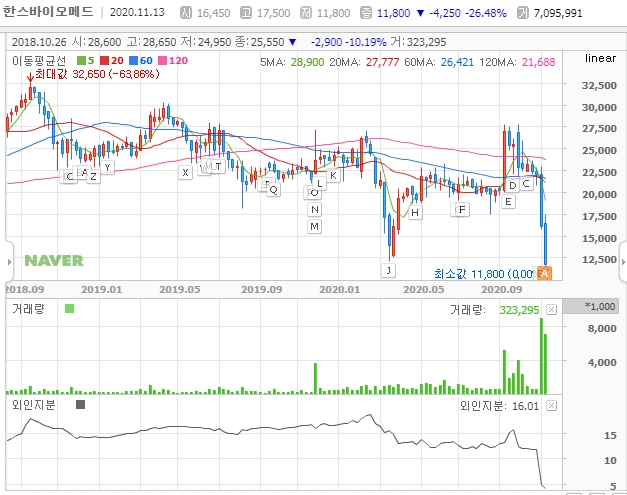The image size is (627, 495).
Task: Open the N event marker on the chart
Action: [x=315, y=210]
